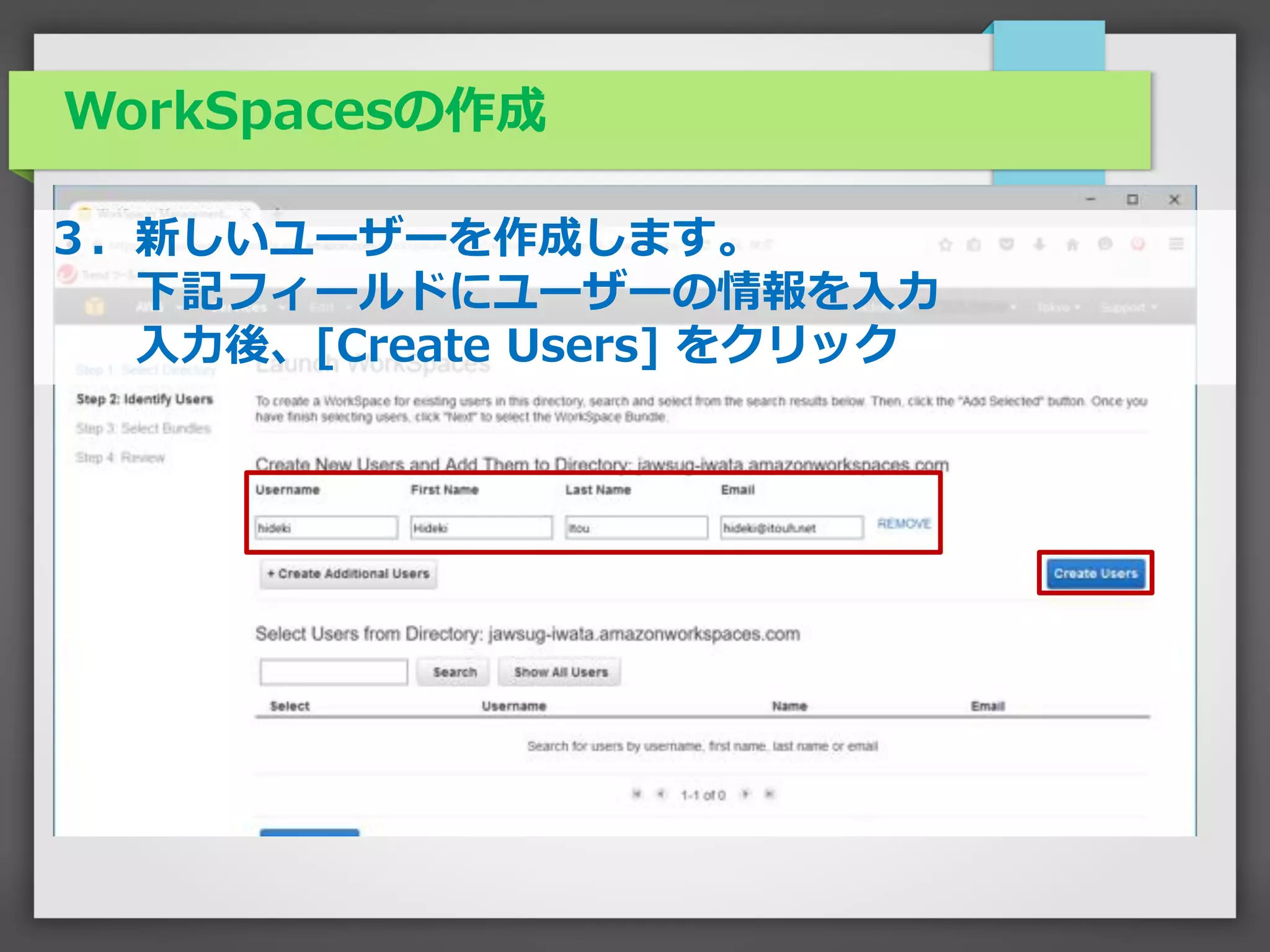Open the downloads arrow icon in the browser toolbar
The image size is (1270, 952).
click(x=1039, y=245)
